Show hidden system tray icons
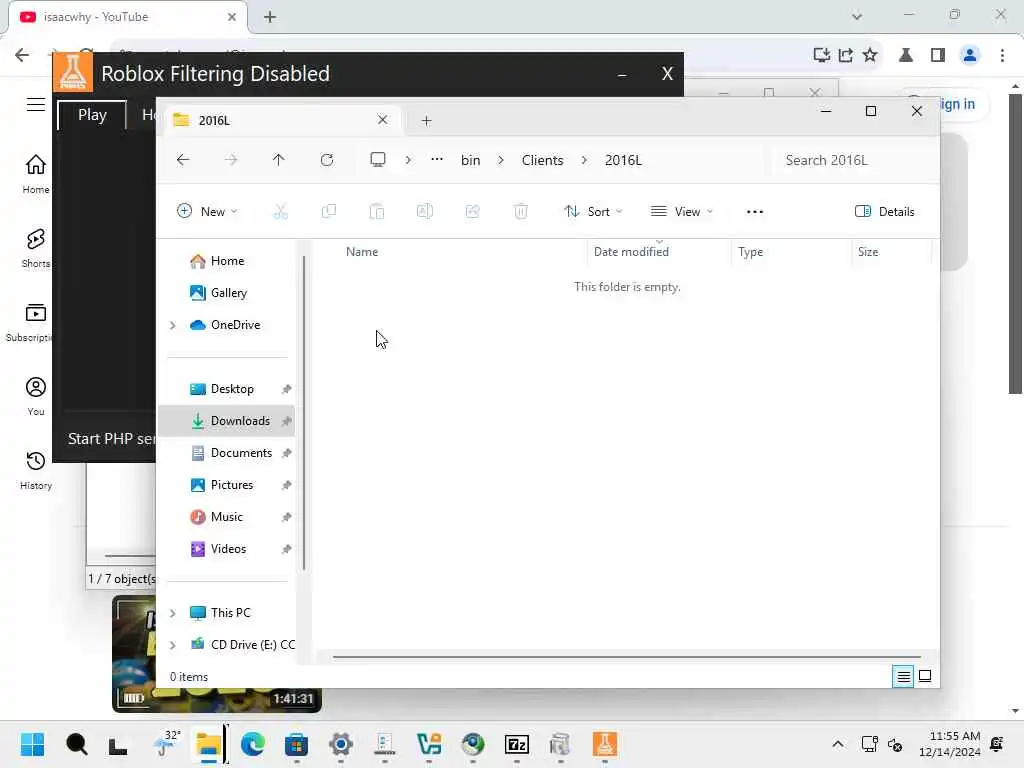The height and width of the screenshot is (768, 1024). point(837,744)
